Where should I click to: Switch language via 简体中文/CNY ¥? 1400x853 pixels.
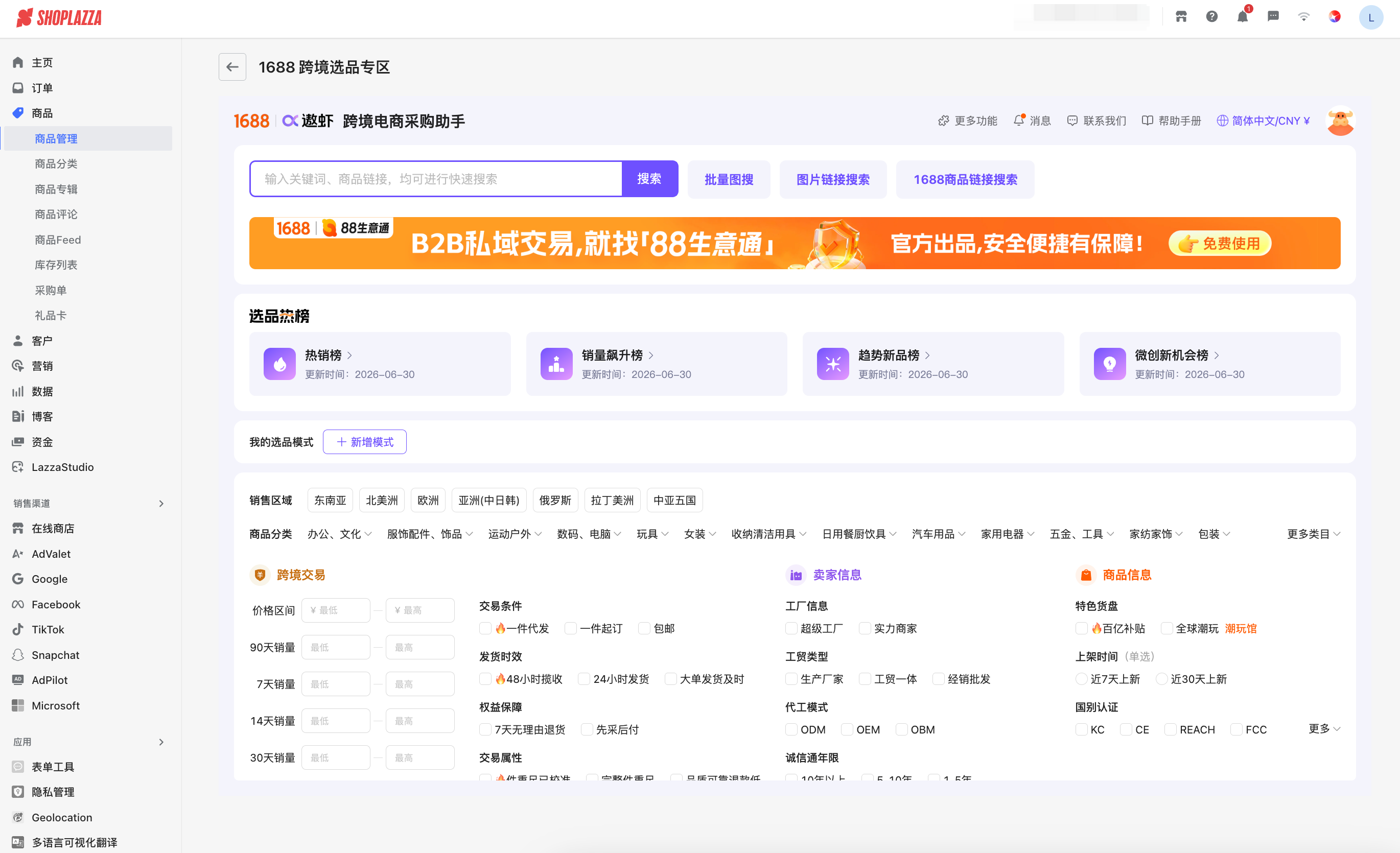pyautogui.click(x=1263, y=121)
